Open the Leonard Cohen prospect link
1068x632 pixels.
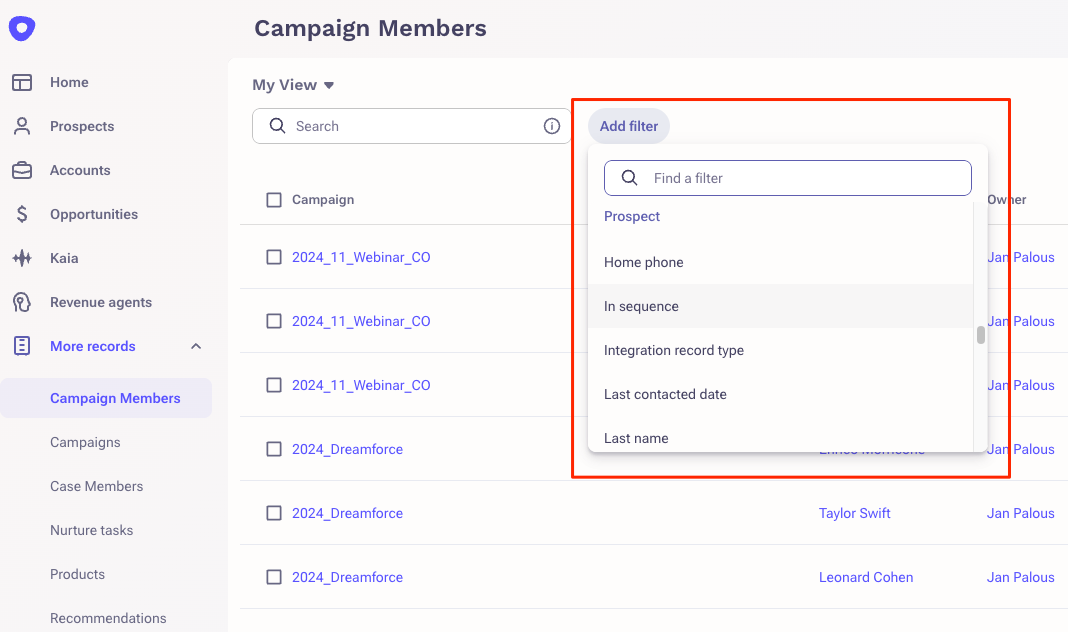click(x=865, y=577)
